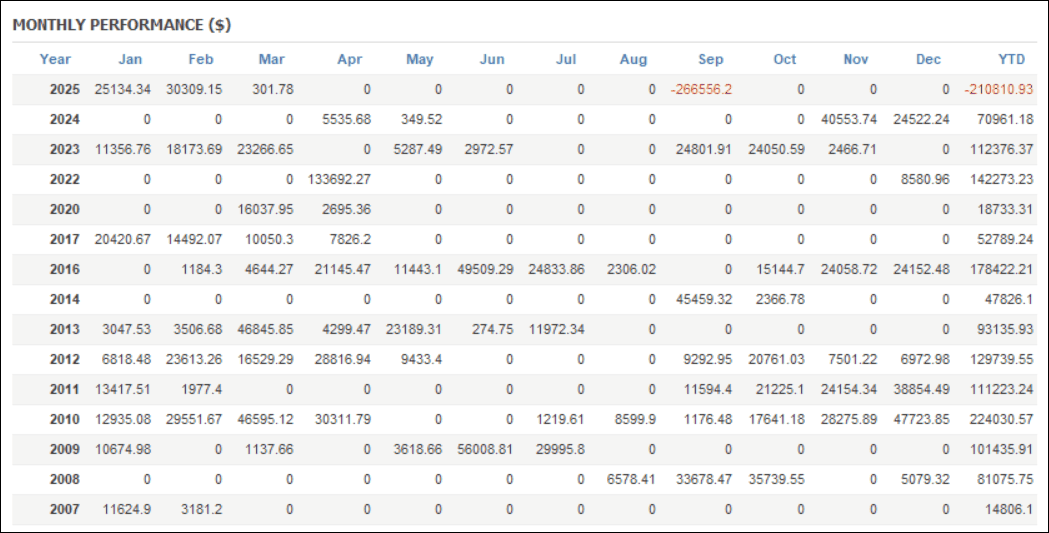Select the Jun column header
The height and width of the screenshot is (533, 1049).
[x=492, y=59]
